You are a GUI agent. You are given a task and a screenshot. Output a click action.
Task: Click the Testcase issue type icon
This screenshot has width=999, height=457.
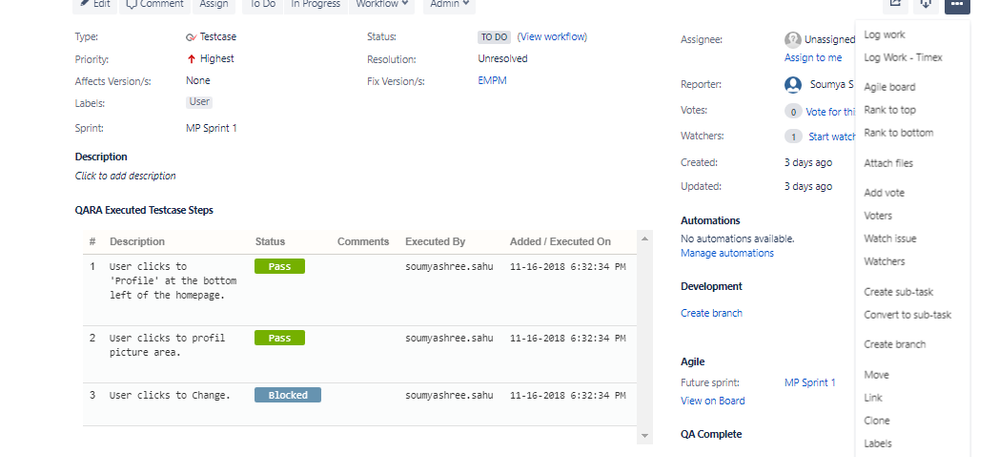191,37
